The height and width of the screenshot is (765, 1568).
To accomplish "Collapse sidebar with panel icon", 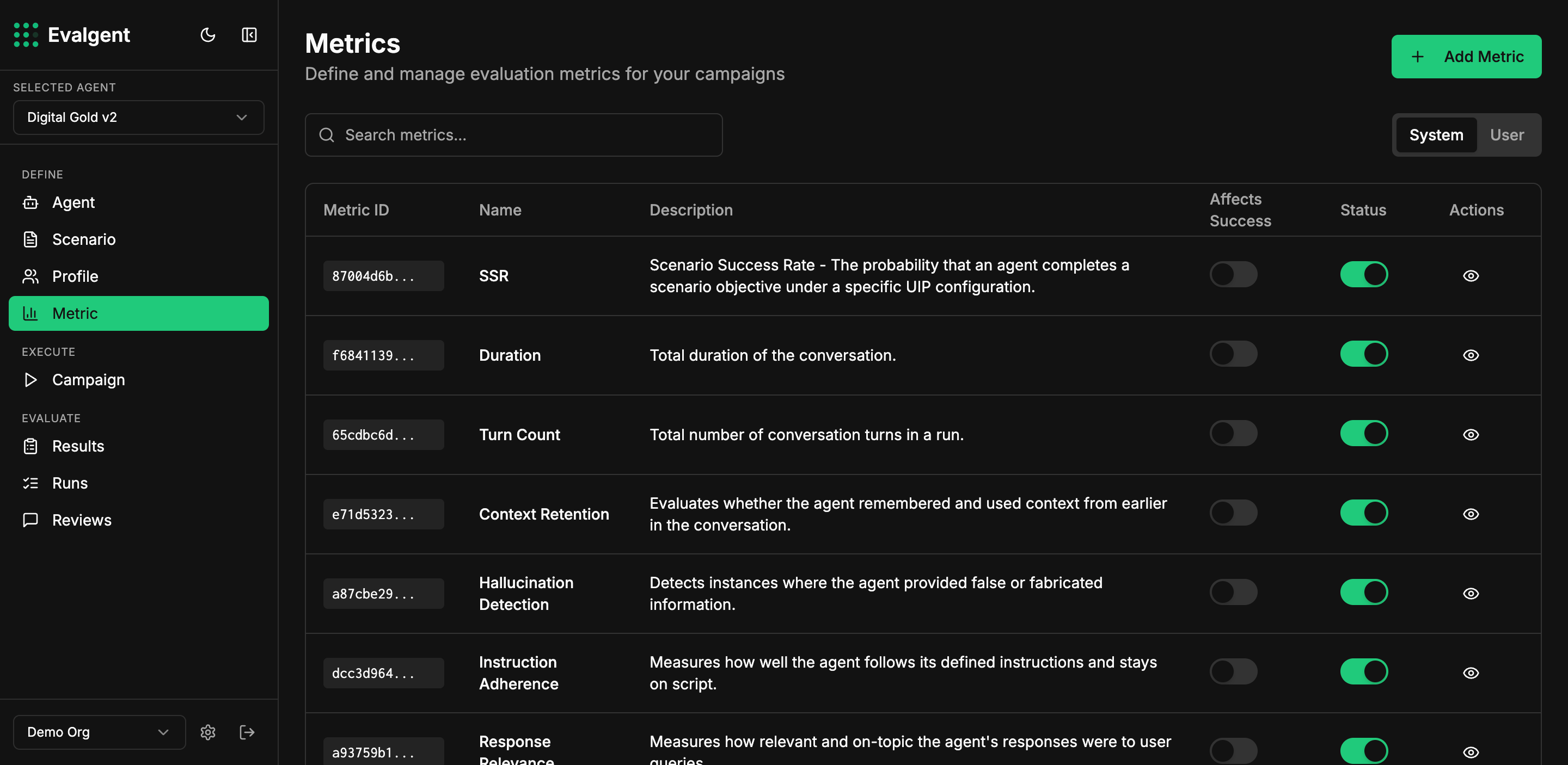I will tap(249, 35).
